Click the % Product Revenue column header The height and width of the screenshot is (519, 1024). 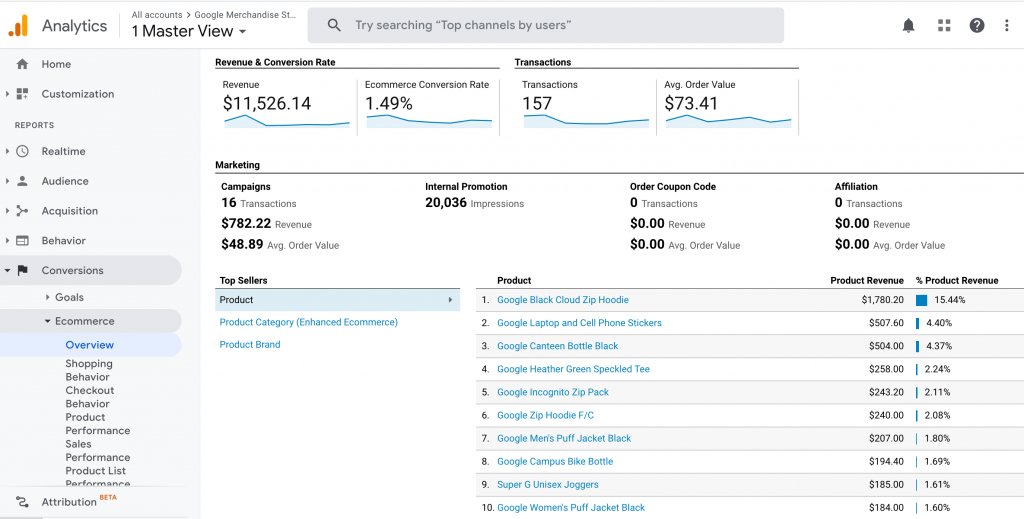pyautogui.click(x=957, y=280)
